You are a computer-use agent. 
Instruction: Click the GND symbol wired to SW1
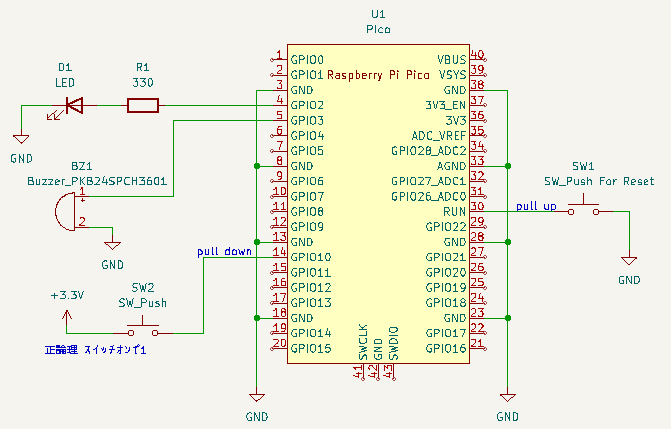click(x=629, y=261)
